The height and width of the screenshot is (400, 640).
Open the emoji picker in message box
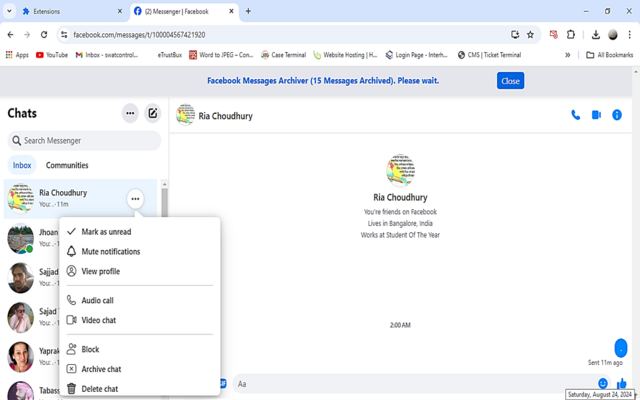pyautogui.click(x=602, y=384)
